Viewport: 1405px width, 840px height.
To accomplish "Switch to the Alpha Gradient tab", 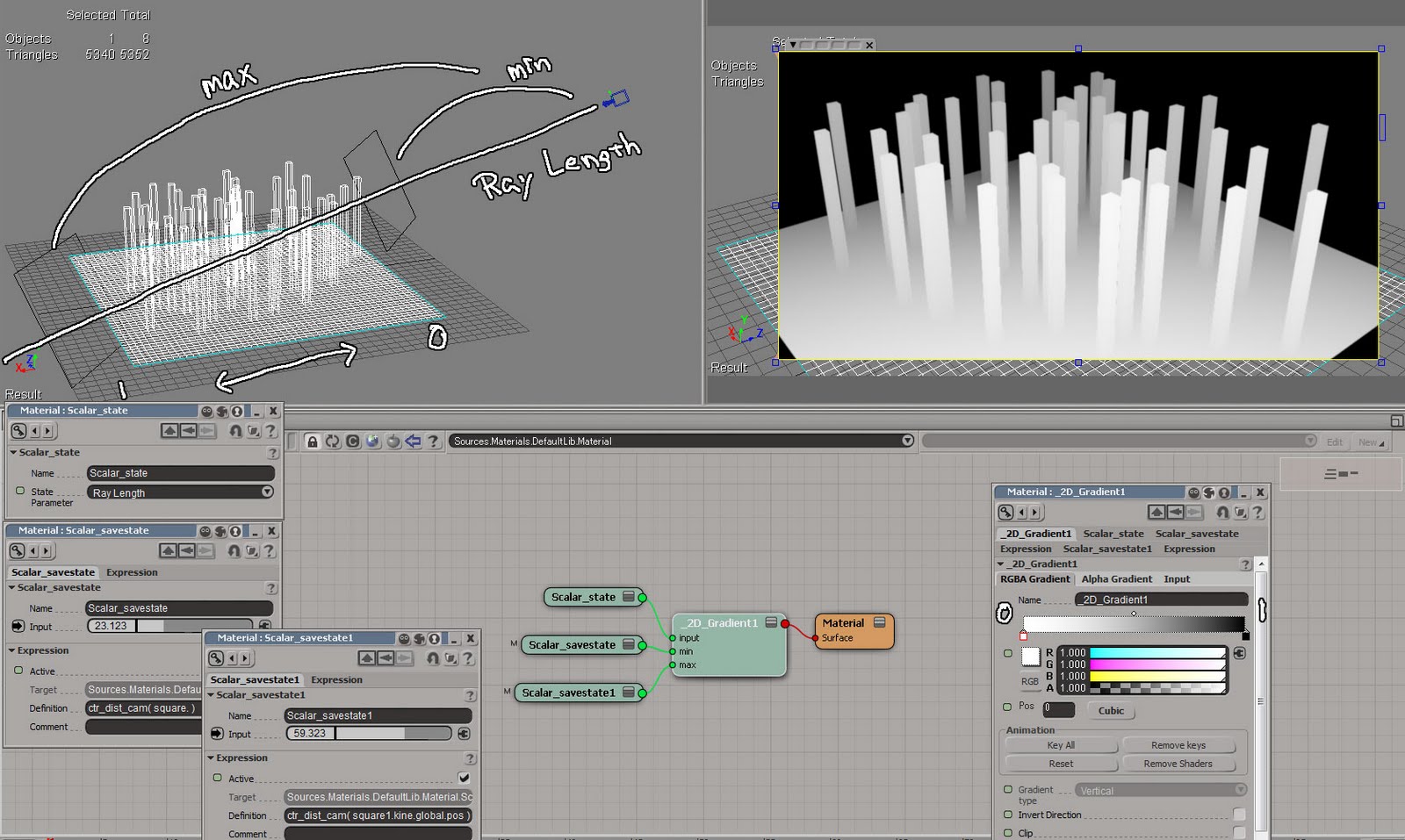I will [1117, 578].
